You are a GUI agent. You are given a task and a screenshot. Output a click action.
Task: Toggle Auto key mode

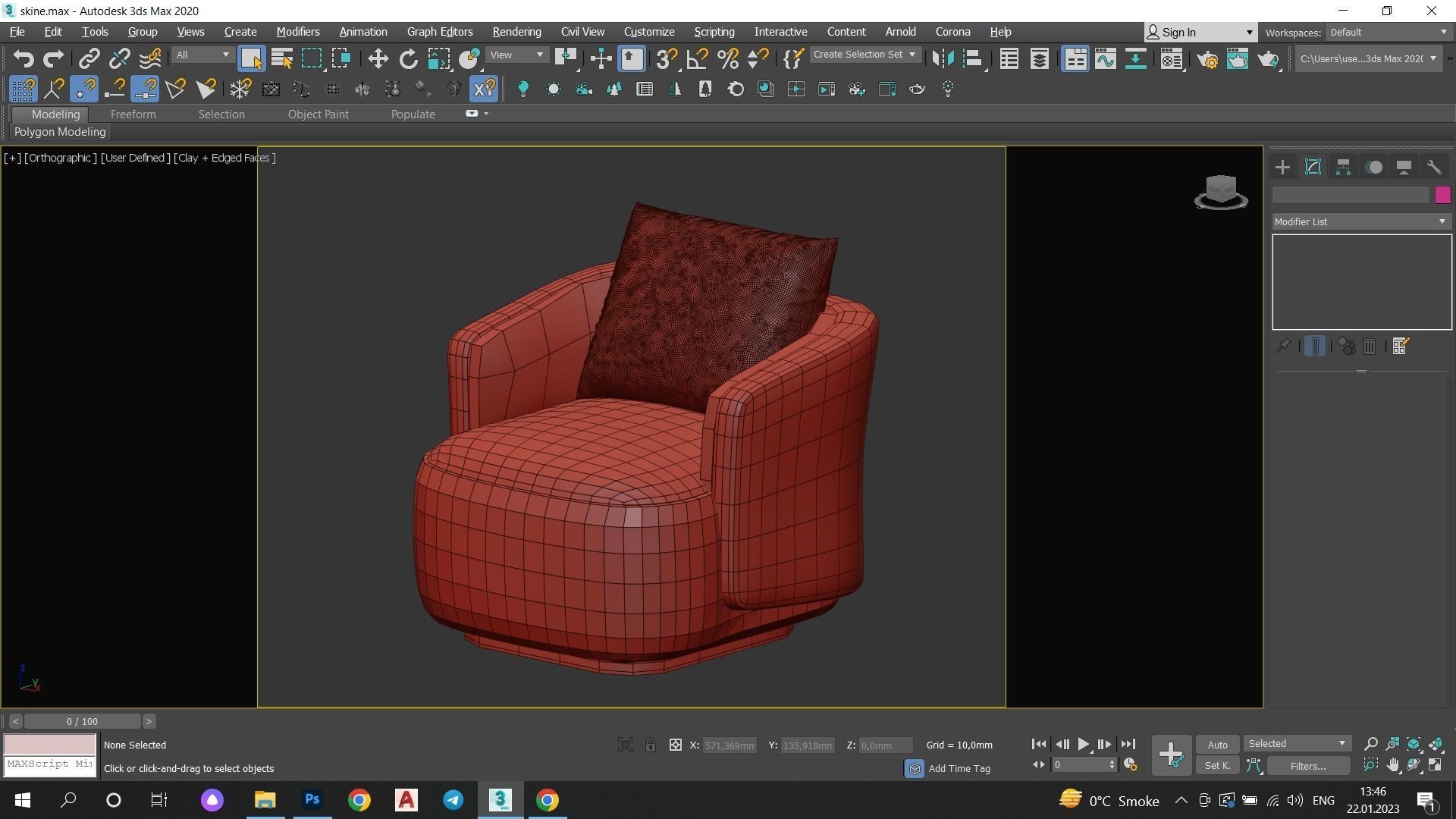[x=1217, y=745]
